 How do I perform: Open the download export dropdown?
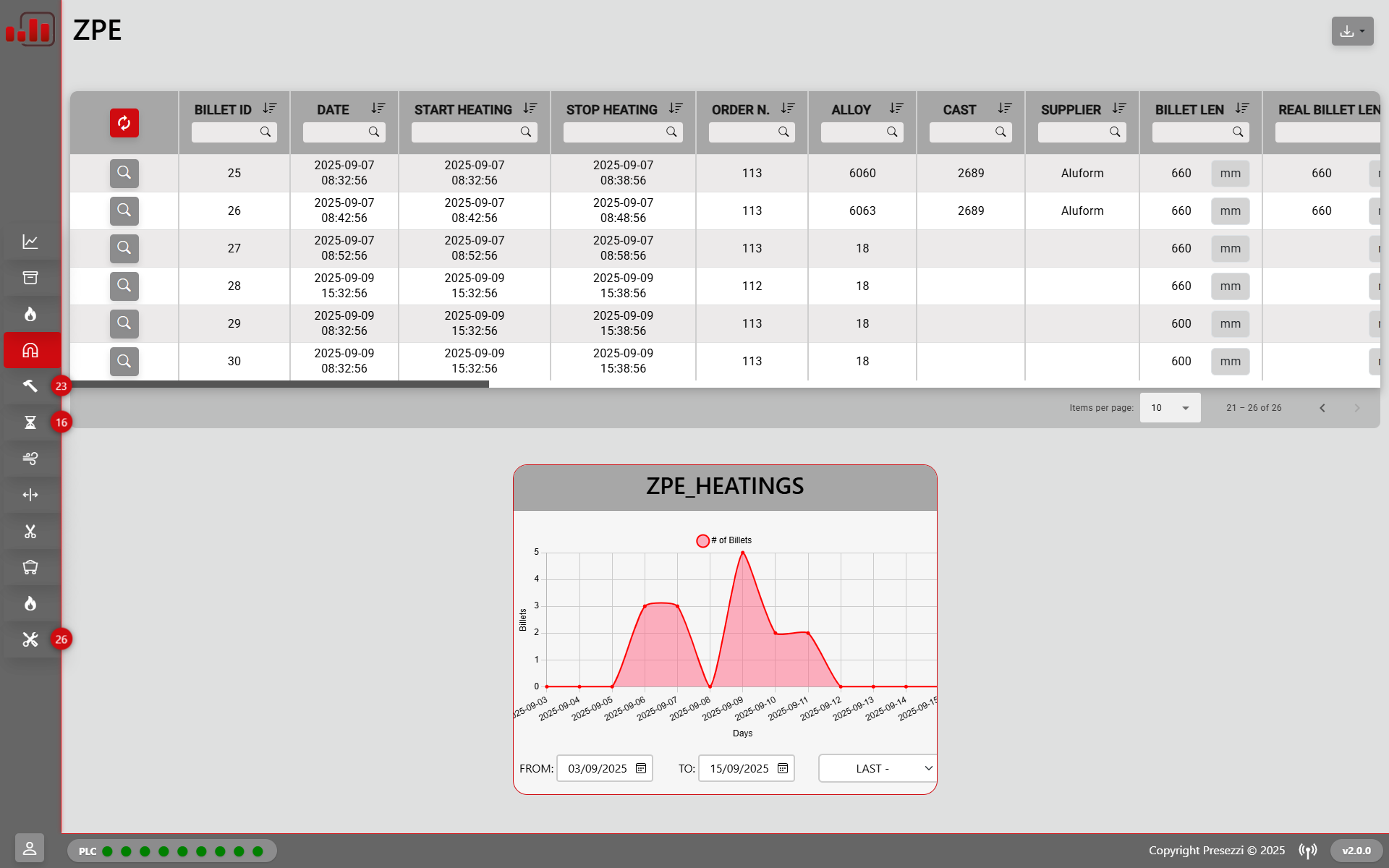pos(1352,31)
